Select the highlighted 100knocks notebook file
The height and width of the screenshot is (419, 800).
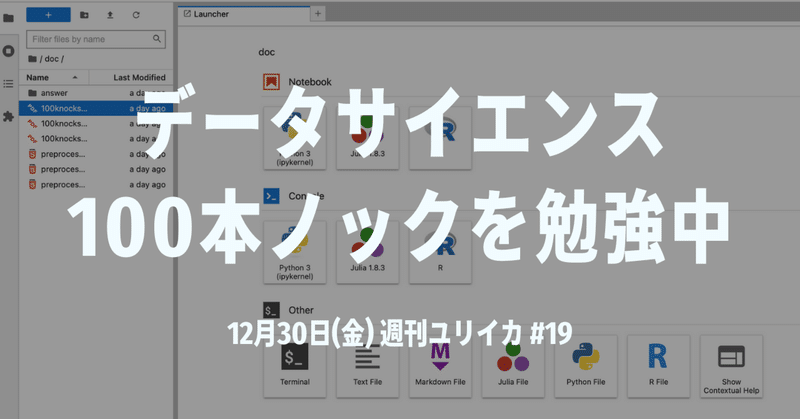point(96,108)
